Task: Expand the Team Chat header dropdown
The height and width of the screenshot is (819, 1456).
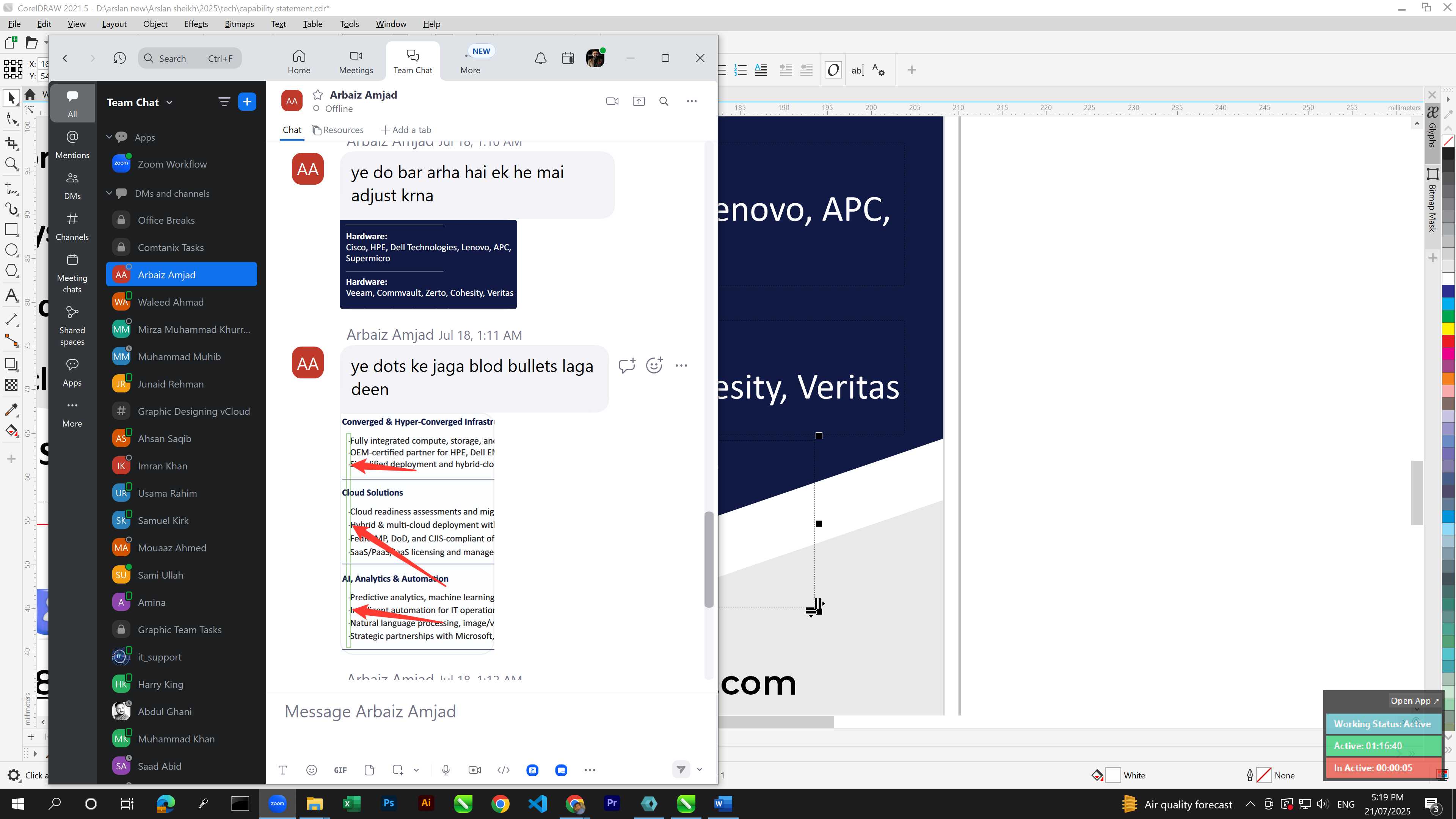Action: pyautogui.click(x=169, y=102)
